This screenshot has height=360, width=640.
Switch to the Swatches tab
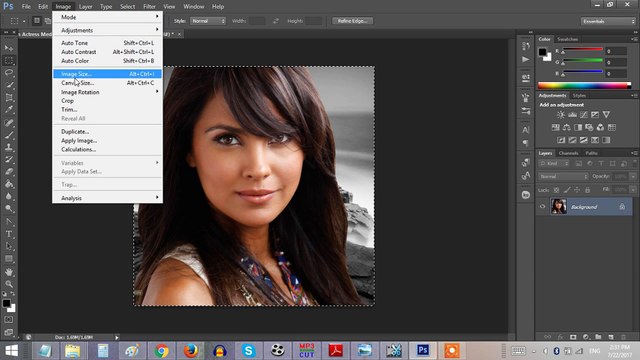[567, 39]
